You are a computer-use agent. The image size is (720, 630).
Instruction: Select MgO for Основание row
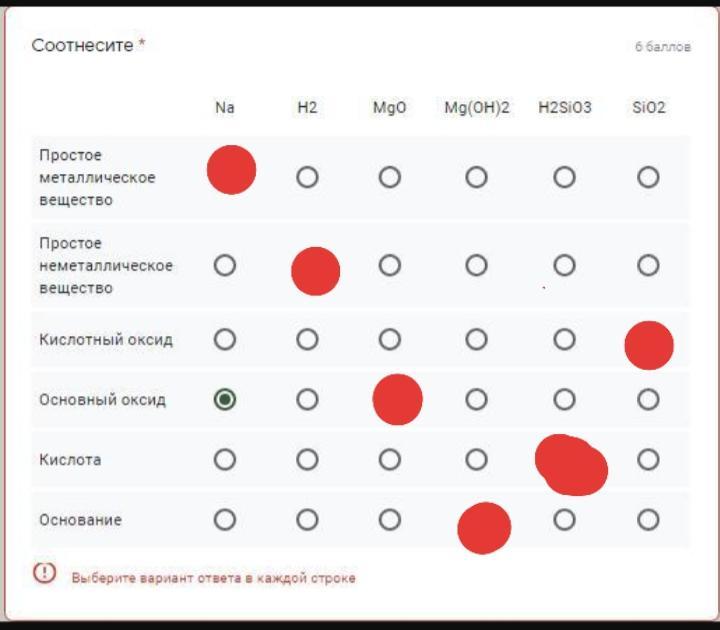tap(390, 520)
